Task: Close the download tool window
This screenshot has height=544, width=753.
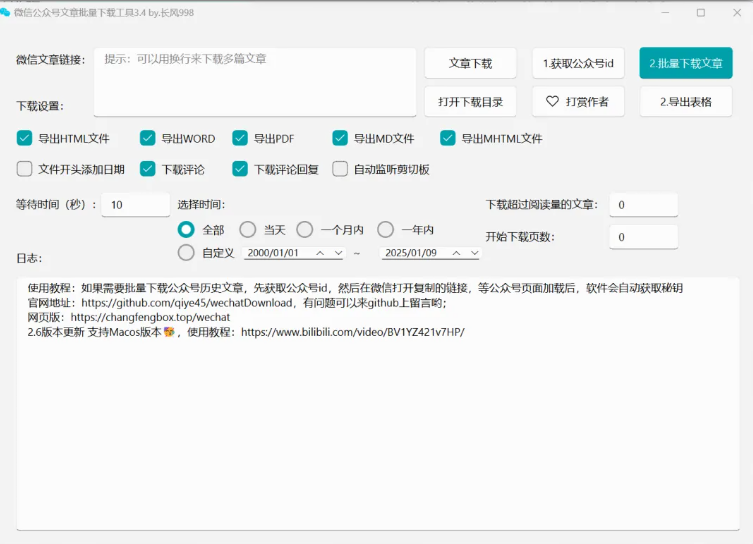Action: click(x=737, y=12)
